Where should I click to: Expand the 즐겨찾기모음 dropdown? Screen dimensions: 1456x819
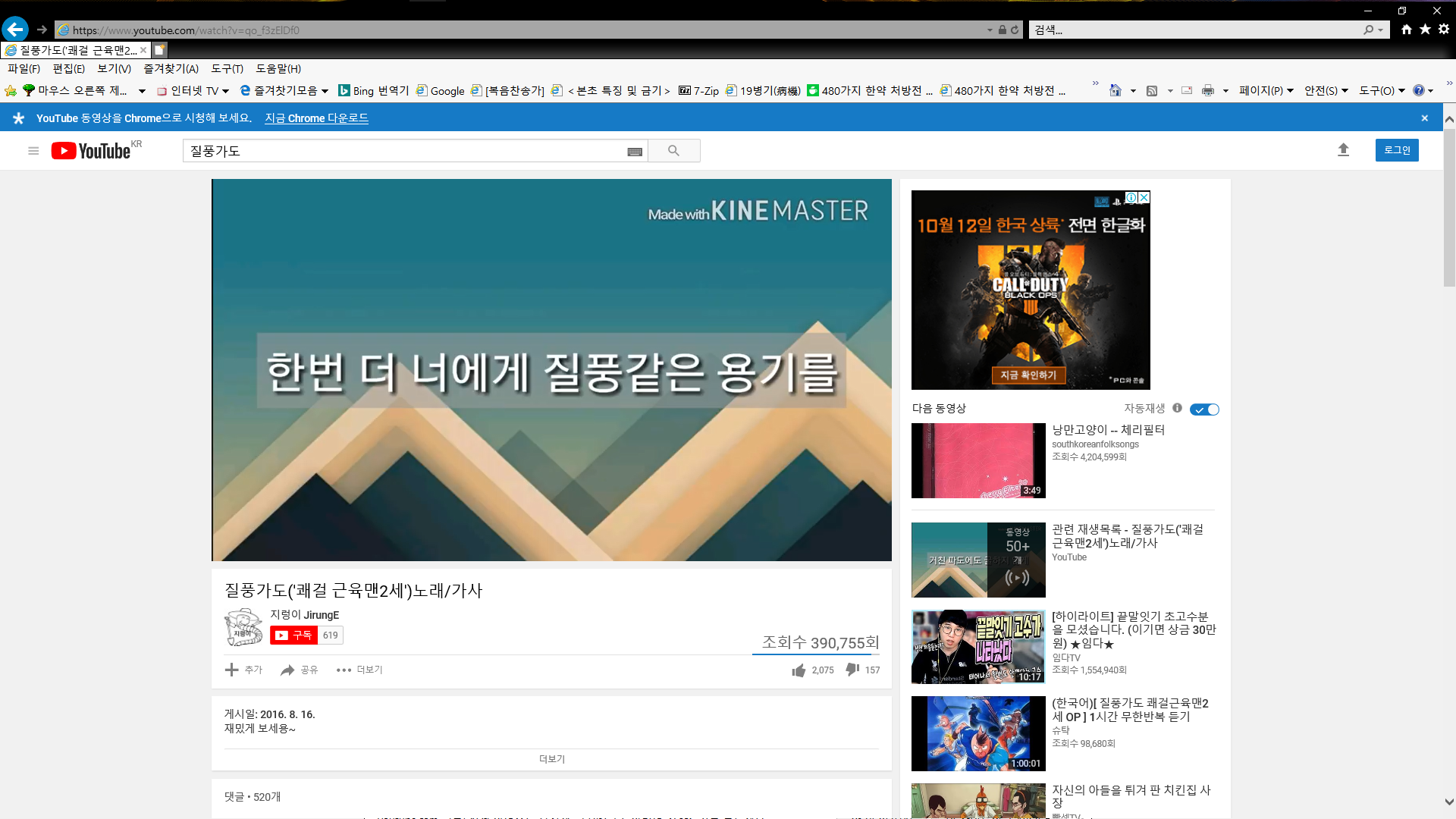(x=325, y=91)
